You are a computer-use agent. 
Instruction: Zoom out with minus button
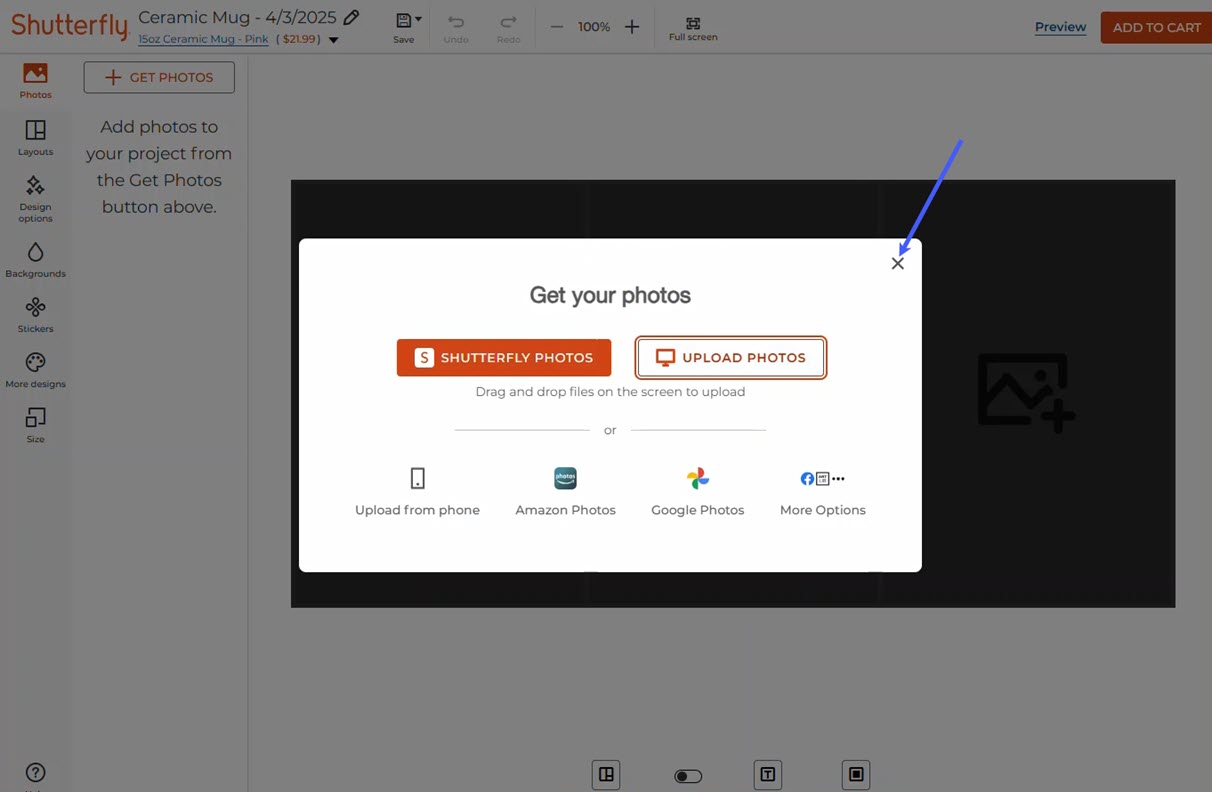pos(557,27)
